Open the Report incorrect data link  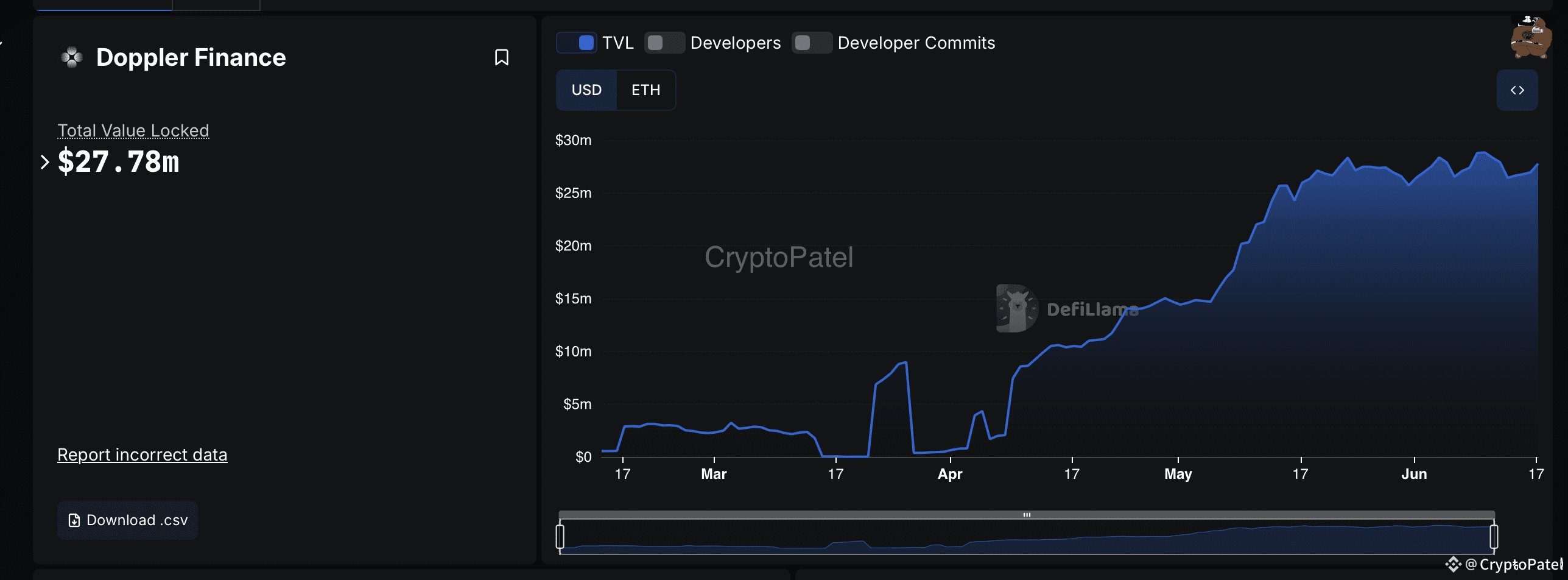click(142, 454)
